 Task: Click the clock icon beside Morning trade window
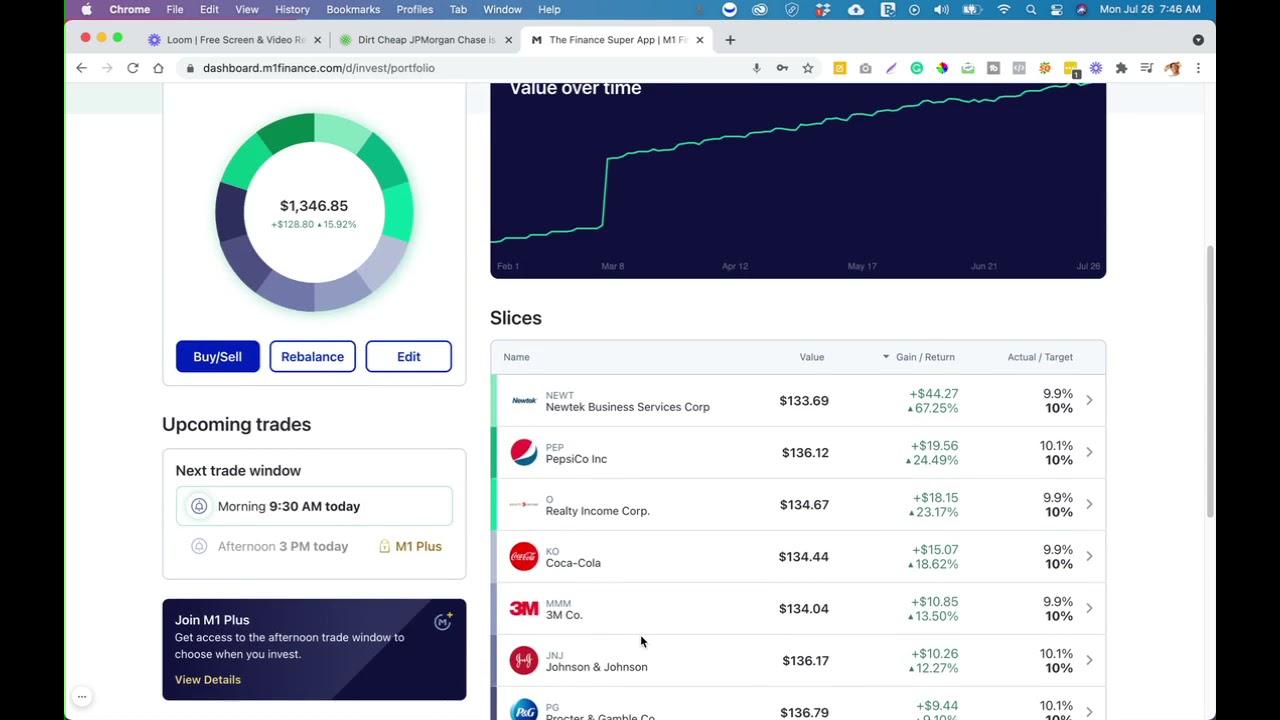click(x=199, y=506)
